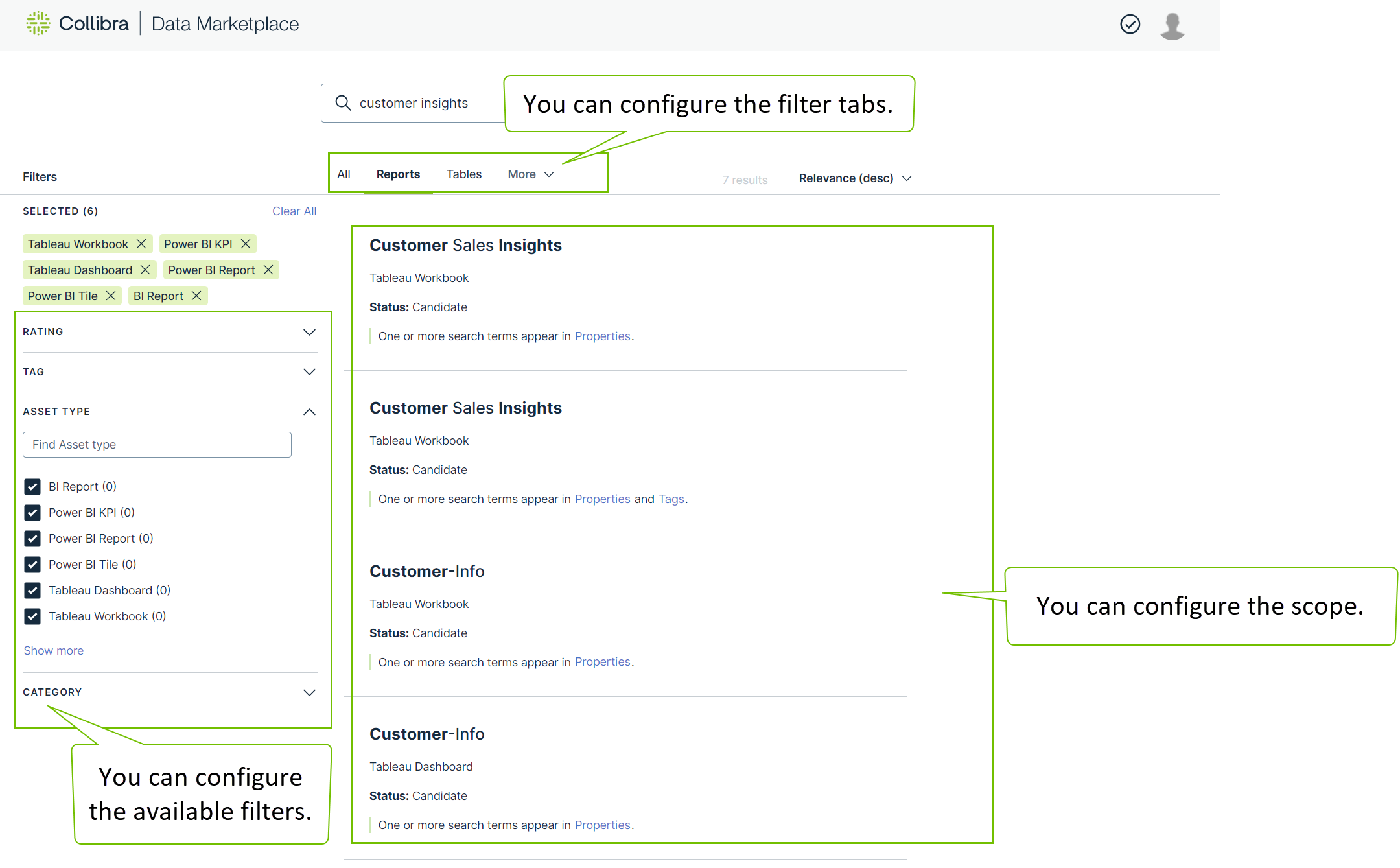Click the search magnifier icon

(x=343, y=103)
